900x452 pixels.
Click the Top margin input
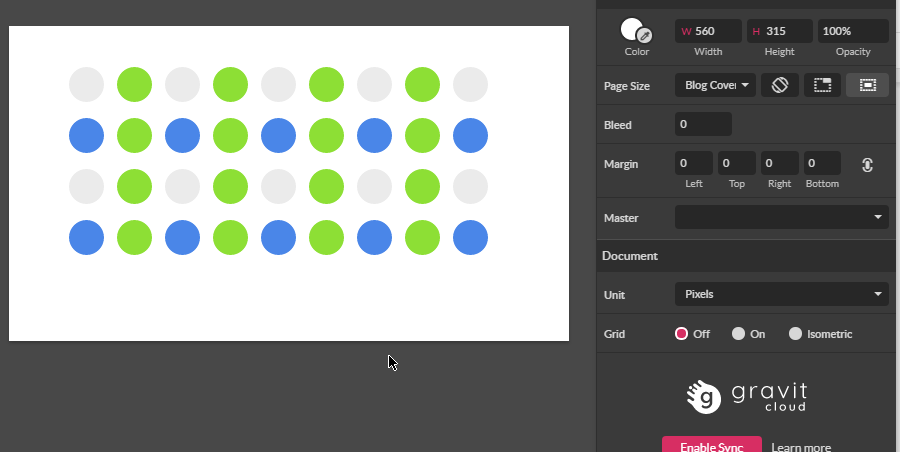pos(736,163)
